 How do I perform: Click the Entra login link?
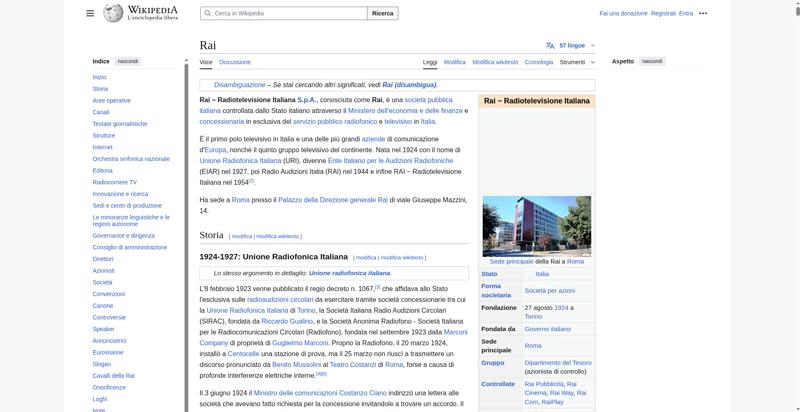(686, 13)
